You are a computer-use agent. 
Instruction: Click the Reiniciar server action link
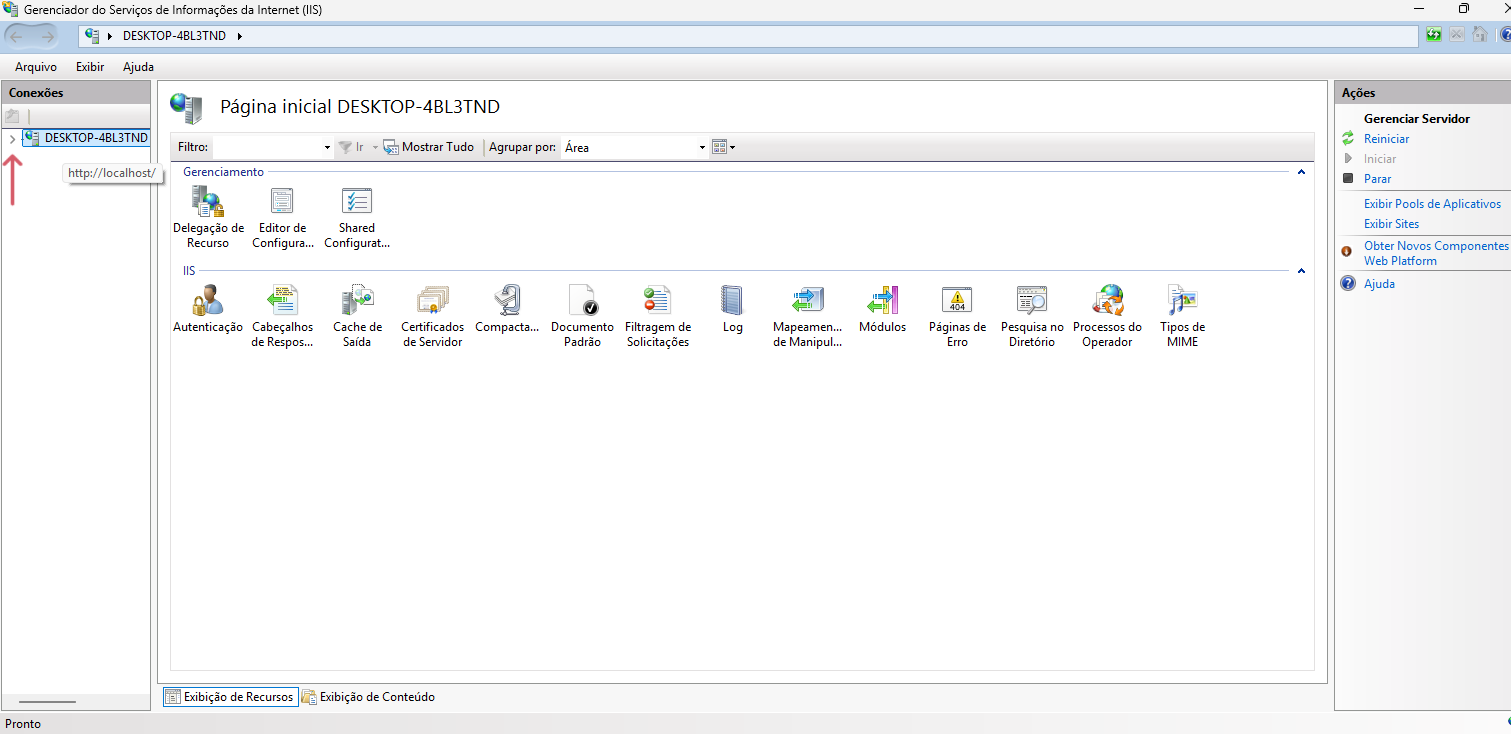pos(1387,139)
